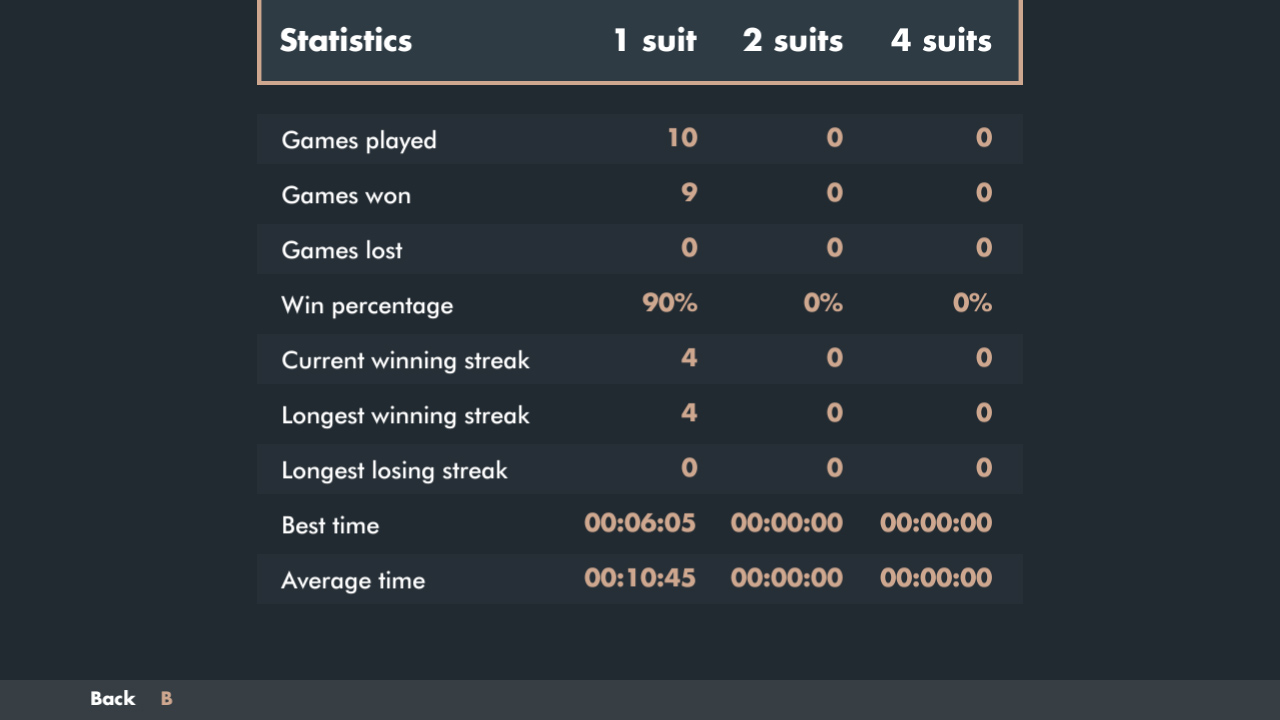
Task: Click the bottom status bar
Action: coord(640,698)
